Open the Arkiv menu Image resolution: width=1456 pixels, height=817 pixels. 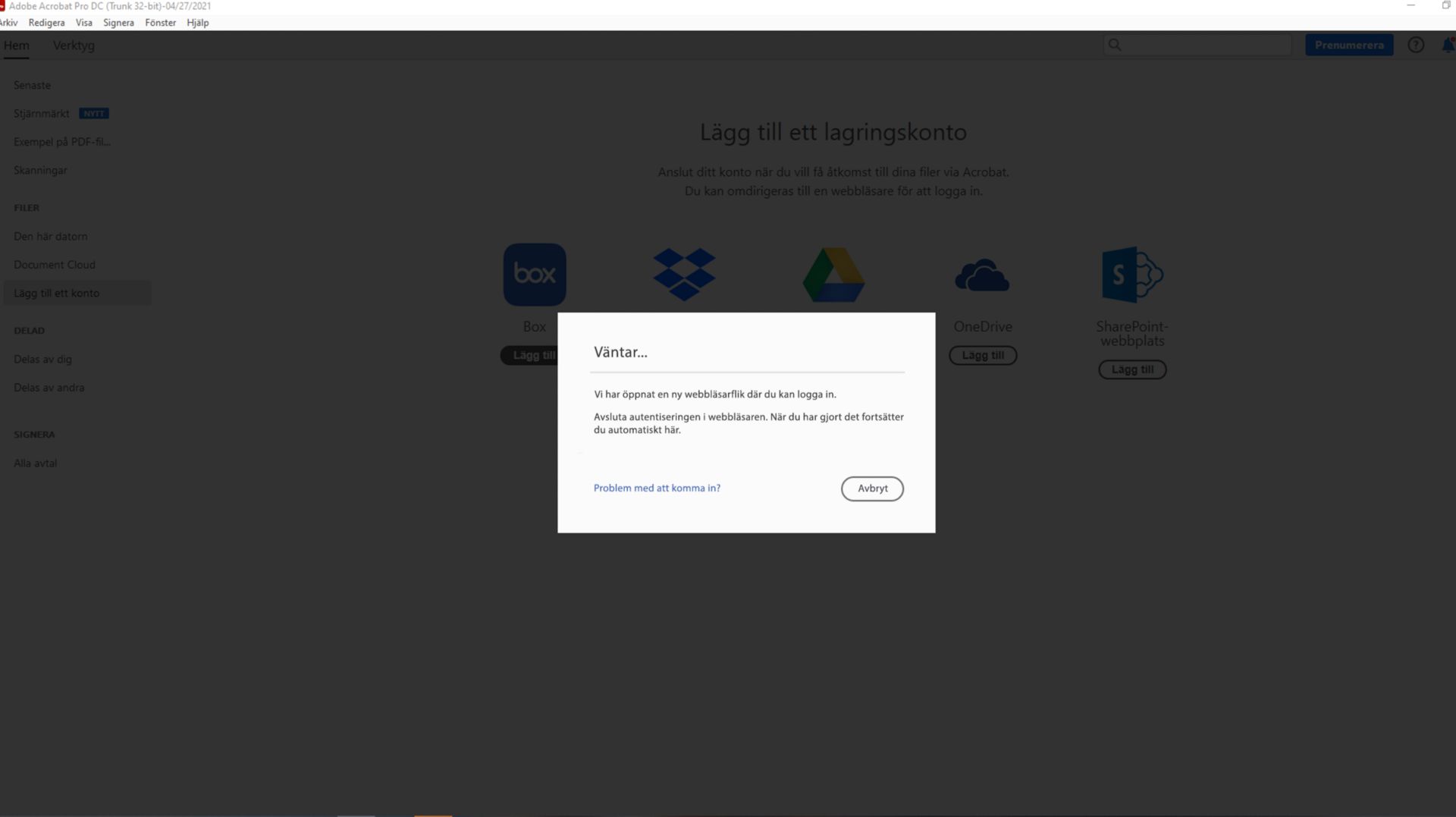tap(8, 23)
